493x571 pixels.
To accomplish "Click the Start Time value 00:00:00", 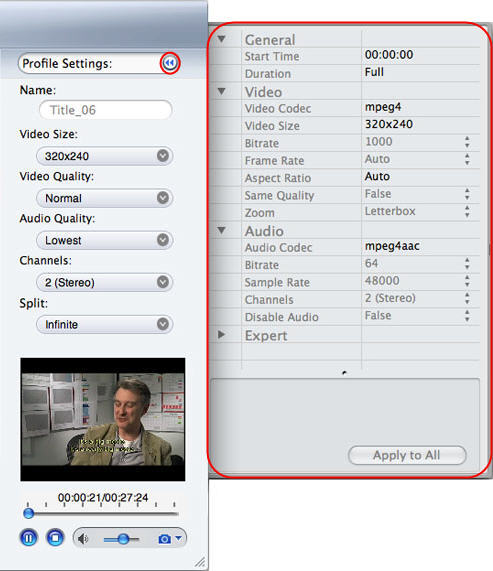I will point(389,55).
